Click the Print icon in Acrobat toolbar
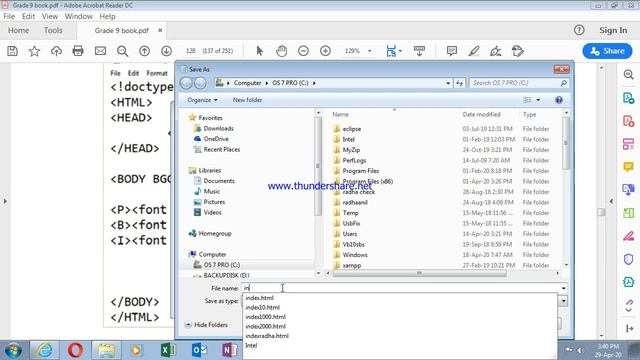Image resolution: width=640 pixels, height=360 pixels. [78, 51]
